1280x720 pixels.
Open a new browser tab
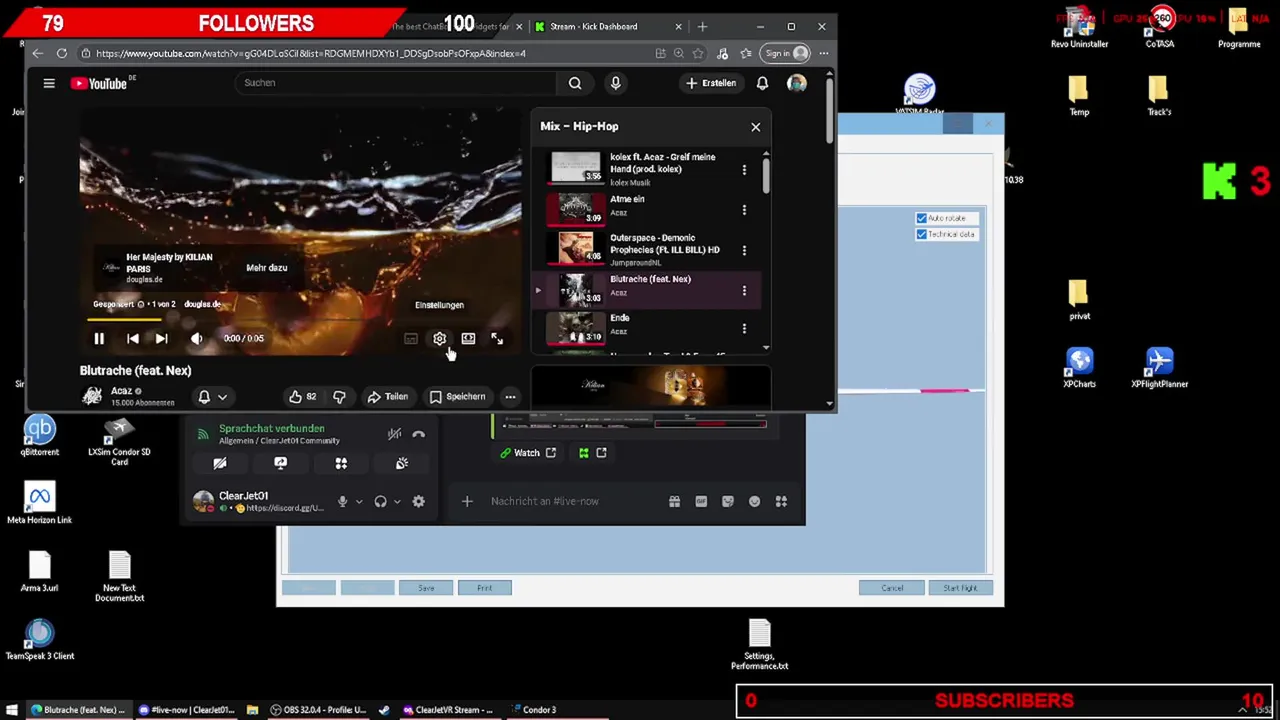pos(702,27)
